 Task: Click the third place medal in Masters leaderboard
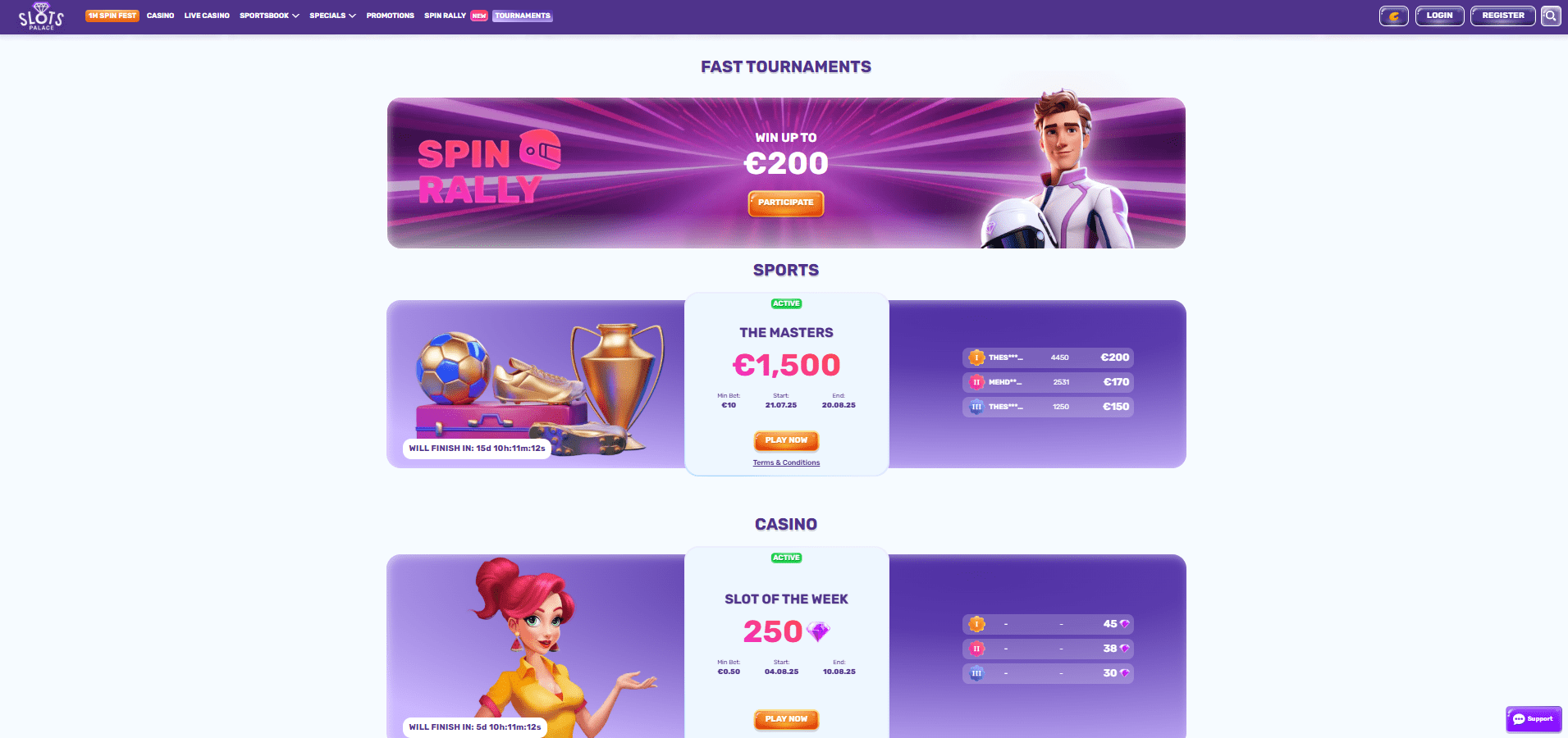[x=976, y=407]
